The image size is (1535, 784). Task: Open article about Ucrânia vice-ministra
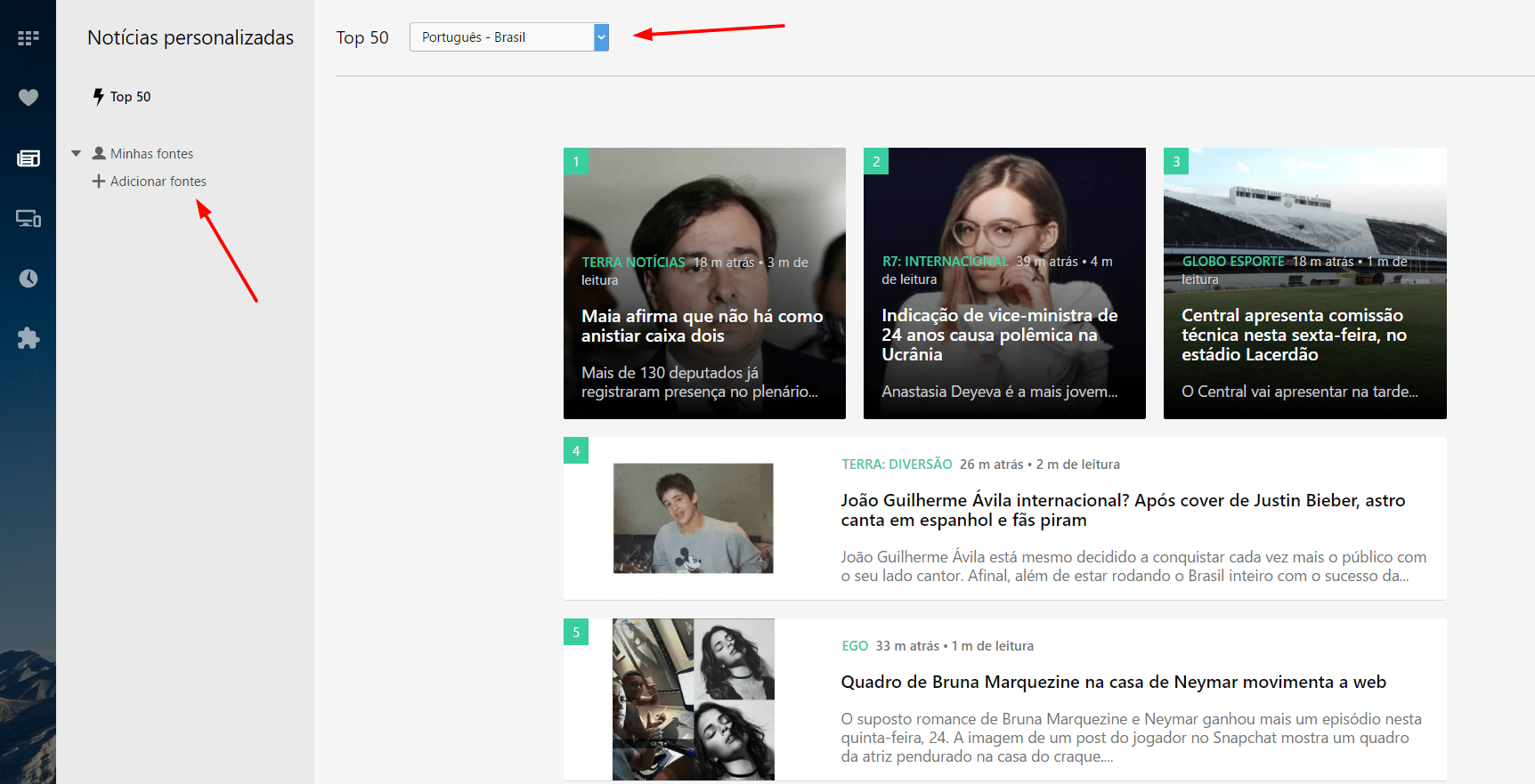[1000, 335]
